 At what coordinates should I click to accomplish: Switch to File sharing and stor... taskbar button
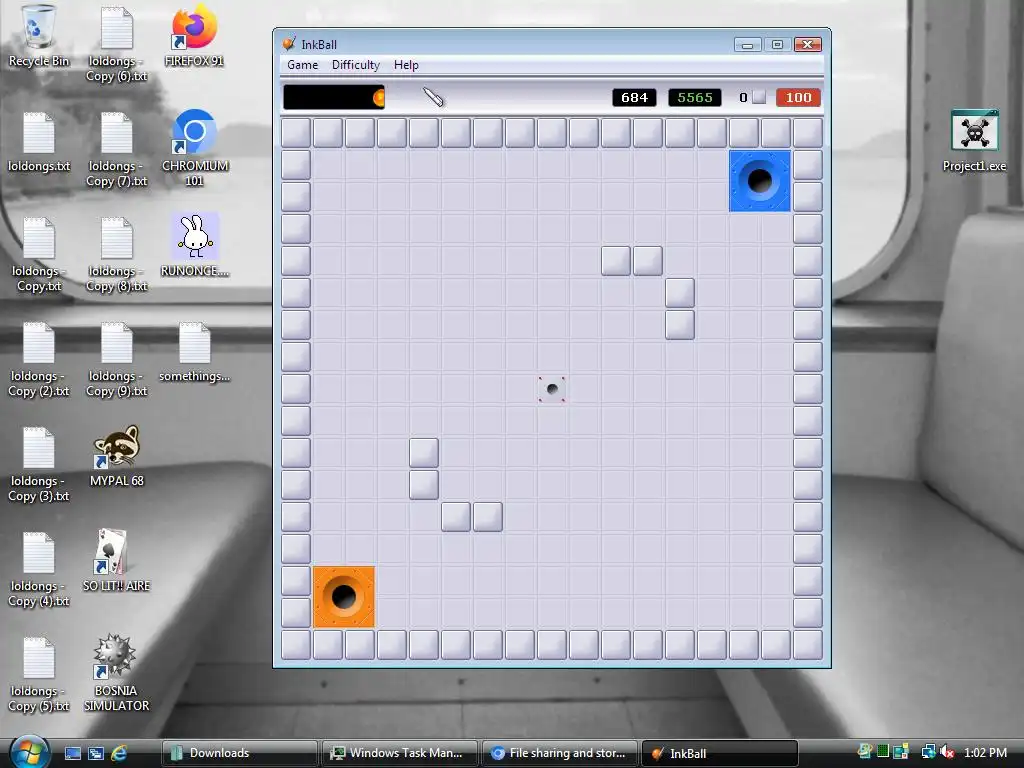click(x=560, y=753)
